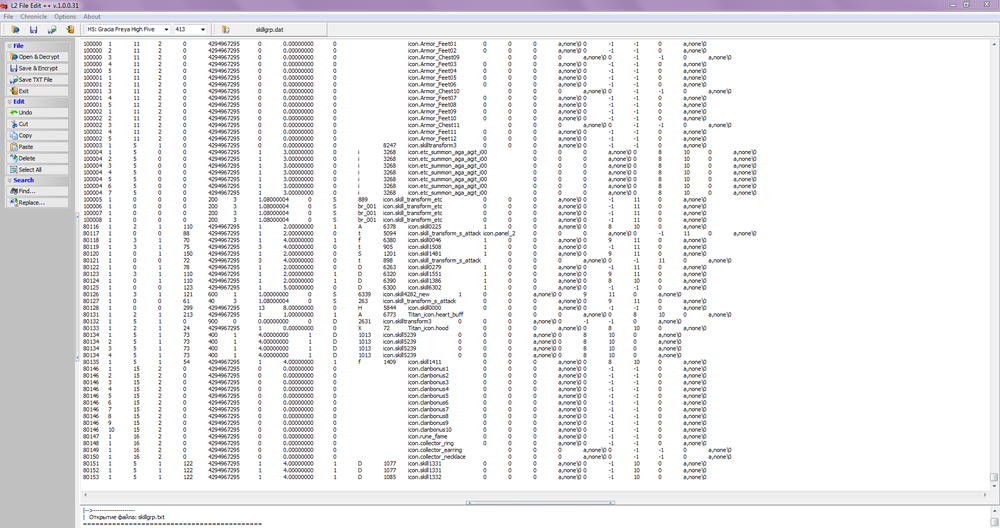Viewport: 1000px width, 528px height.
Task: Open the Replace... dialog
Action: [x=30, y=202]
